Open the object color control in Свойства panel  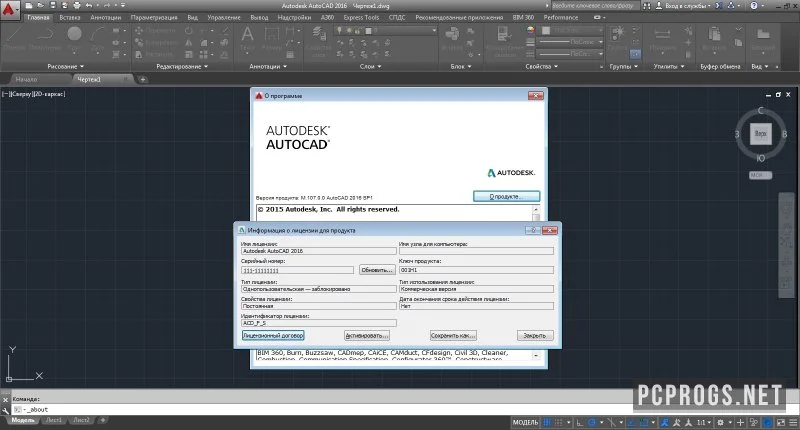pyautogui.click(x=571, y=31)
